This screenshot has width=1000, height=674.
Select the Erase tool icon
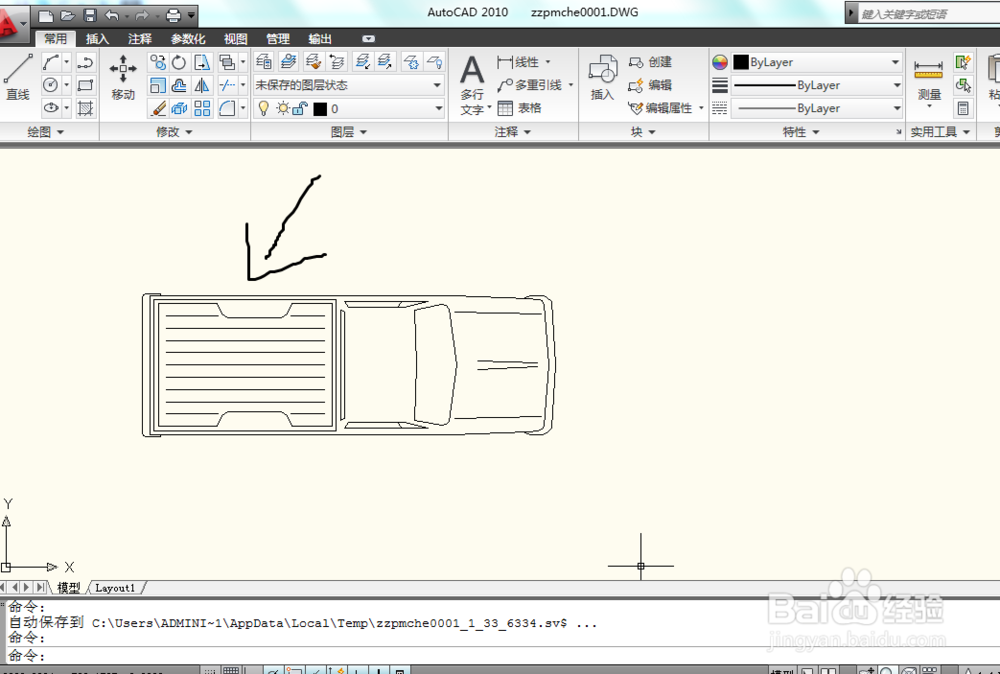[x=158, y=108]
